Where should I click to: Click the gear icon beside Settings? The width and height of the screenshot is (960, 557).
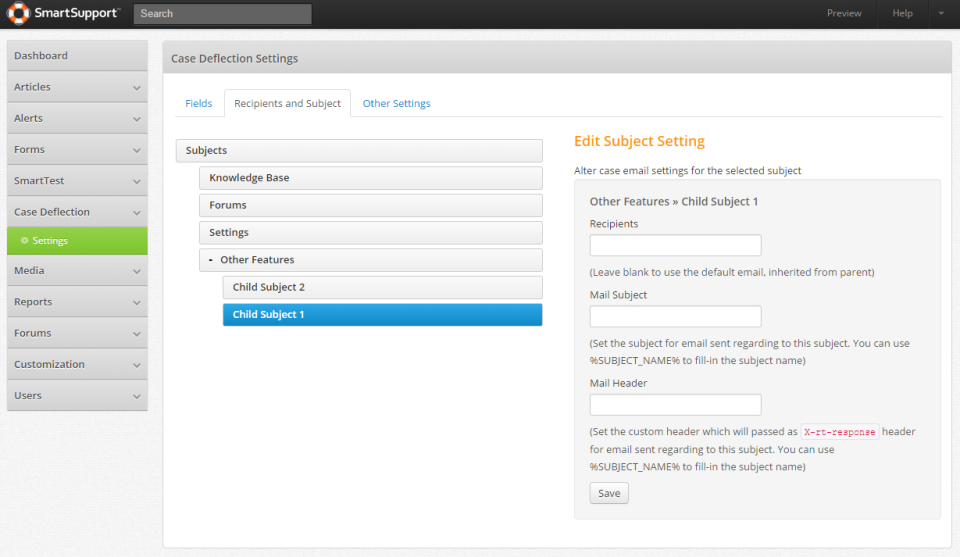coord(24,241)
